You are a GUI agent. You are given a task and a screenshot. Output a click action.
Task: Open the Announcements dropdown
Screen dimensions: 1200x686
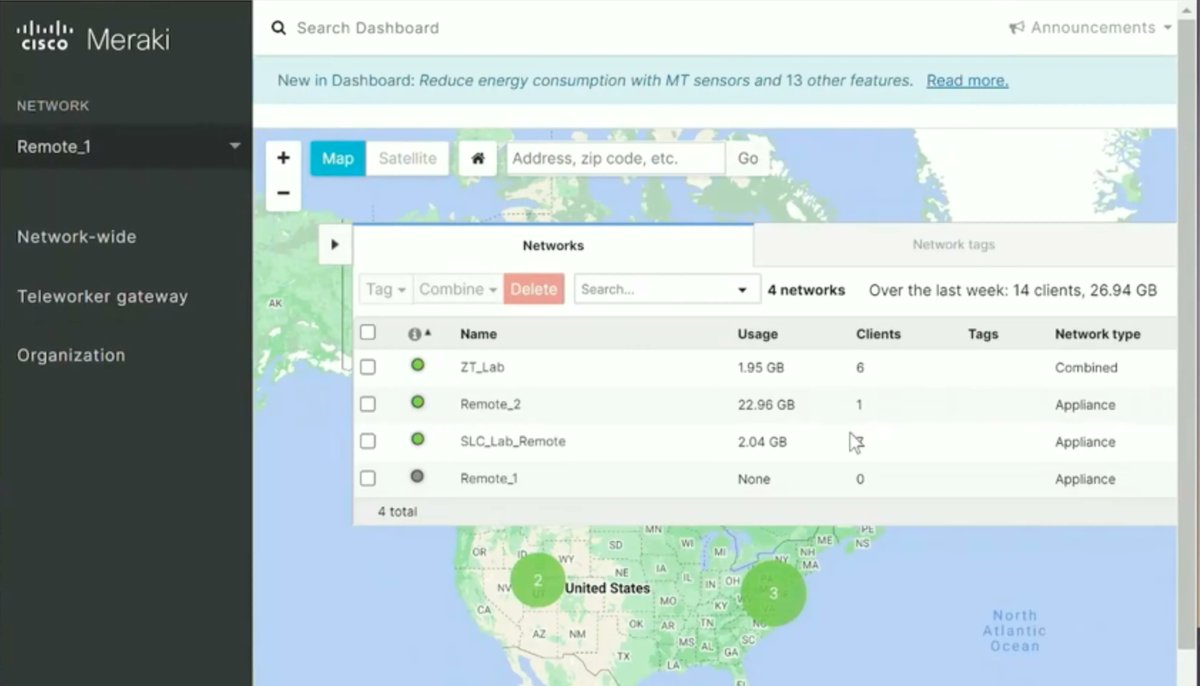pyautogui.click(x=1091, y=28)
